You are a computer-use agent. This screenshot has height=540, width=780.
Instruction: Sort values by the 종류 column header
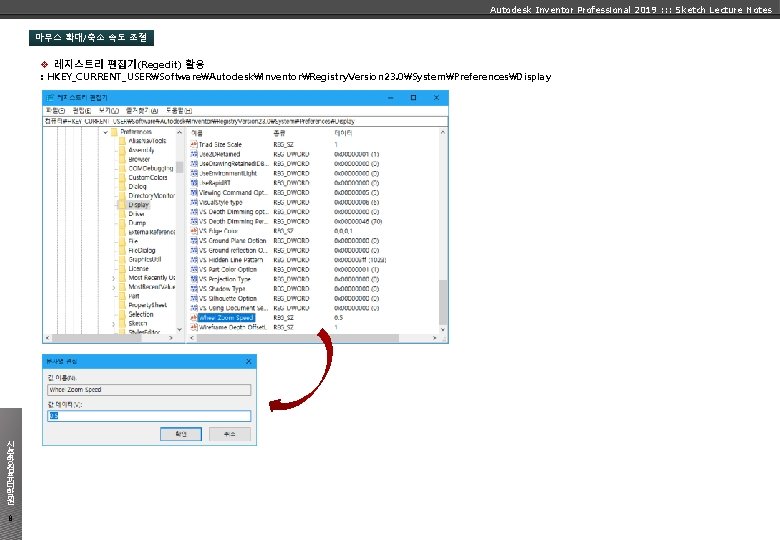pos(279,133)
